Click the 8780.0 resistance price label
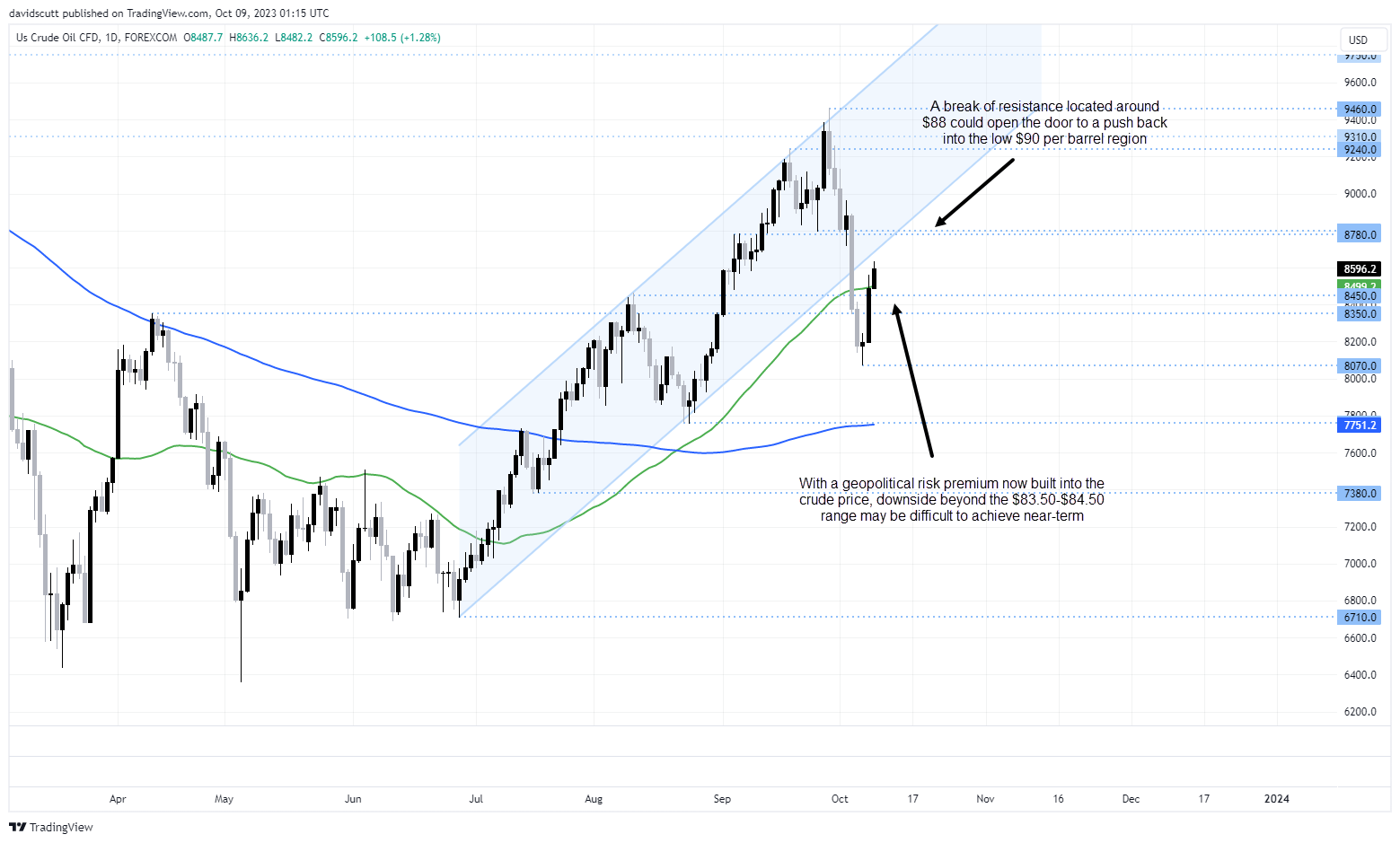1400x843 pixels. (1360, 235)
